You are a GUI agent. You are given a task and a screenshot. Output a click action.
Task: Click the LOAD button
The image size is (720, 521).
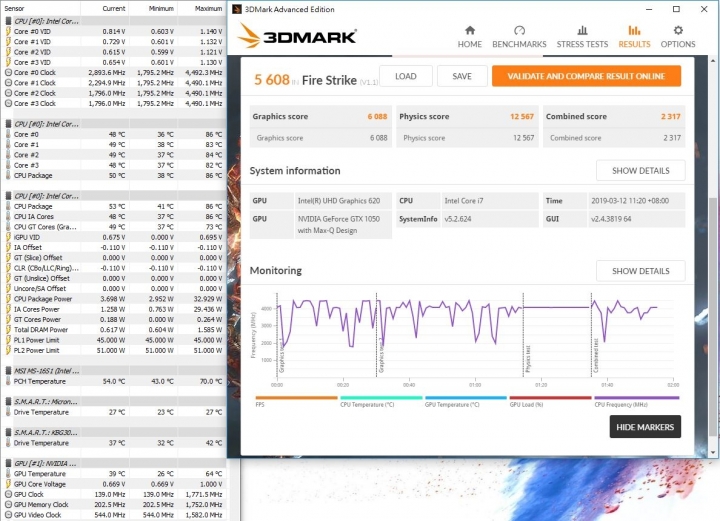coord(405,76)
